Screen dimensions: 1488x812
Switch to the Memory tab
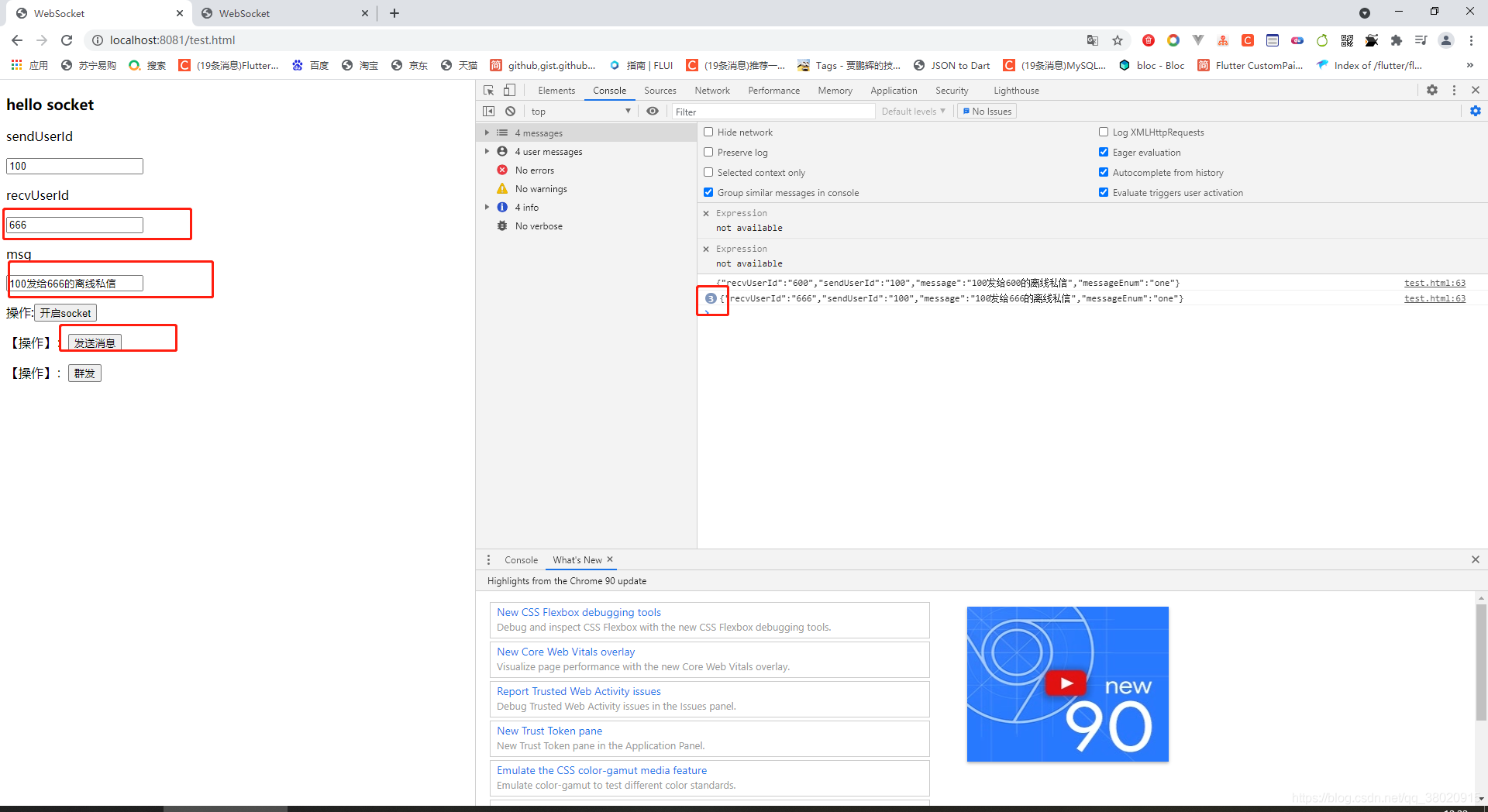point(835,91)
